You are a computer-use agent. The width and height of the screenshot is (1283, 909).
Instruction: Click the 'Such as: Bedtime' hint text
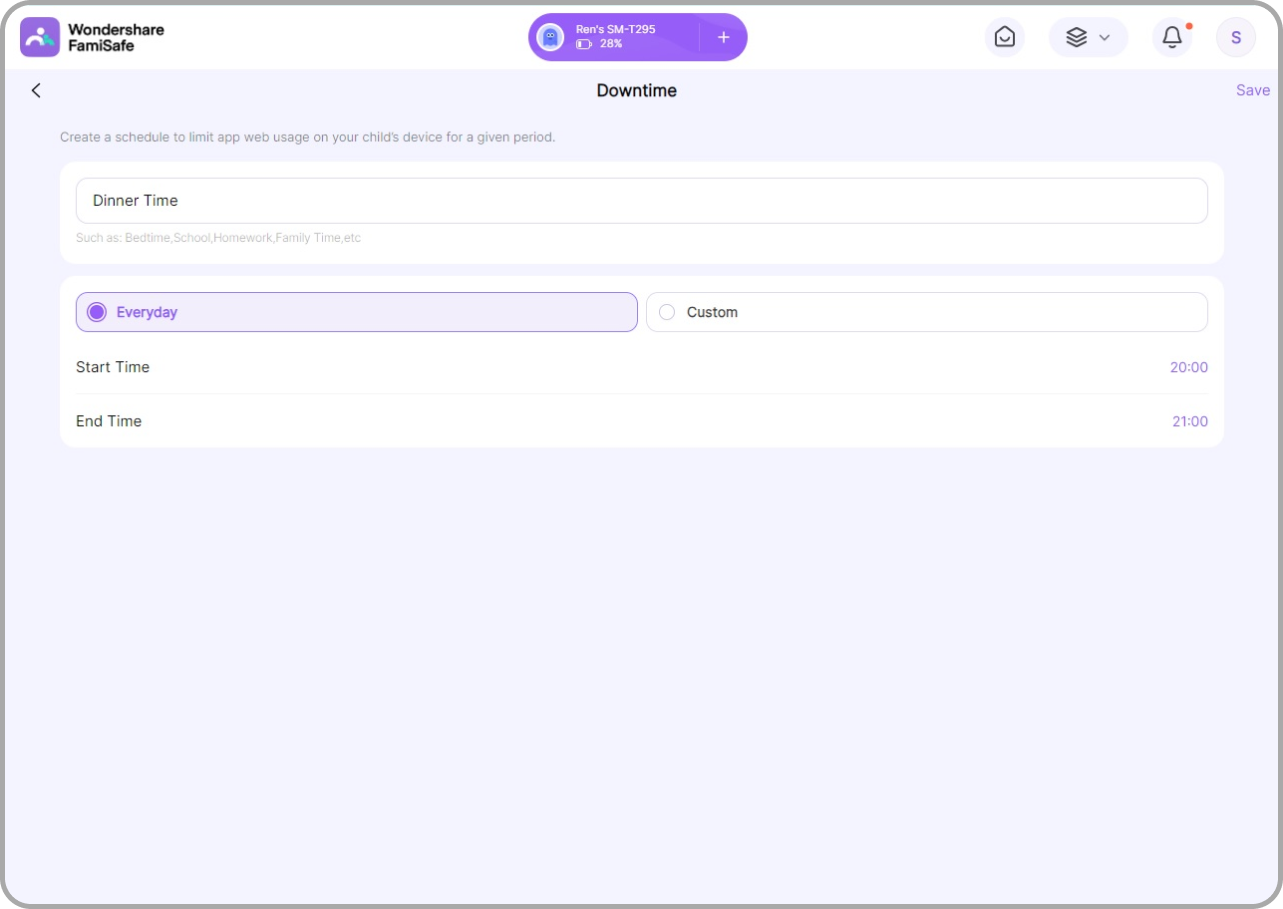pyautogui.click(x=218, y=238)
